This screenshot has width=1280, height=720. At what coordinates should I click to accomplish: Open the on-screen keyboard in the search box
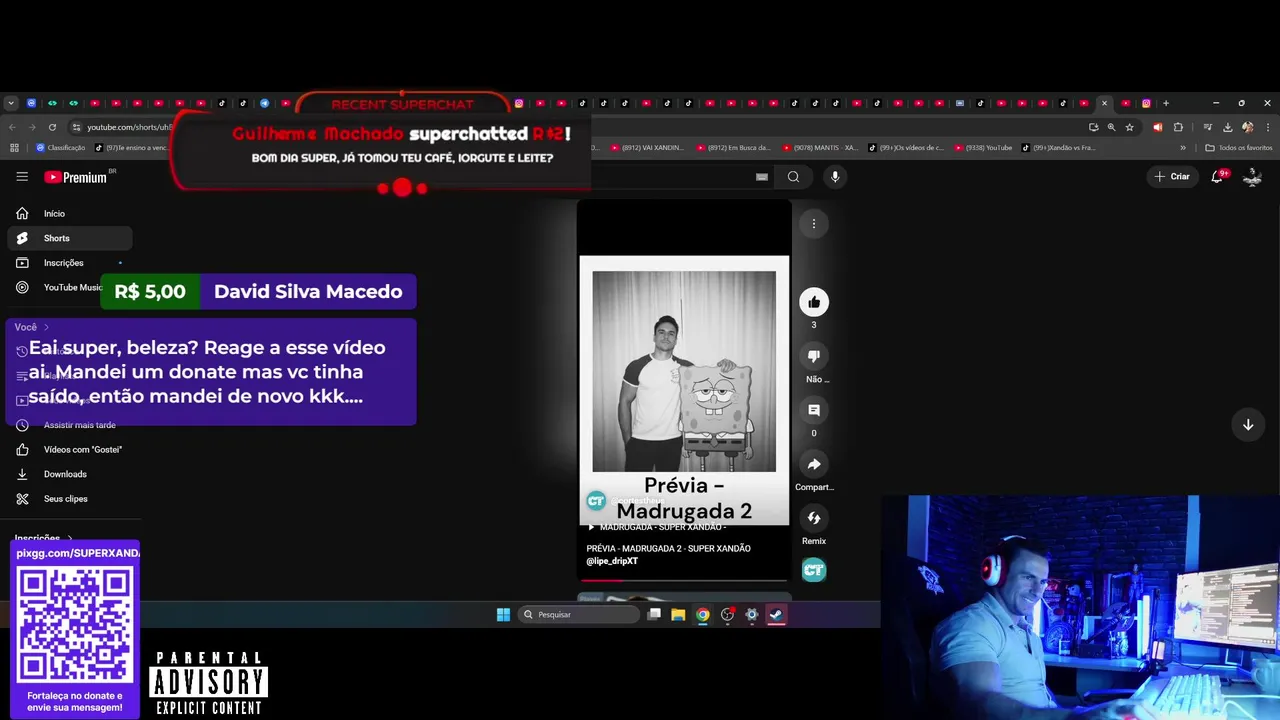[x=762, y=177]
